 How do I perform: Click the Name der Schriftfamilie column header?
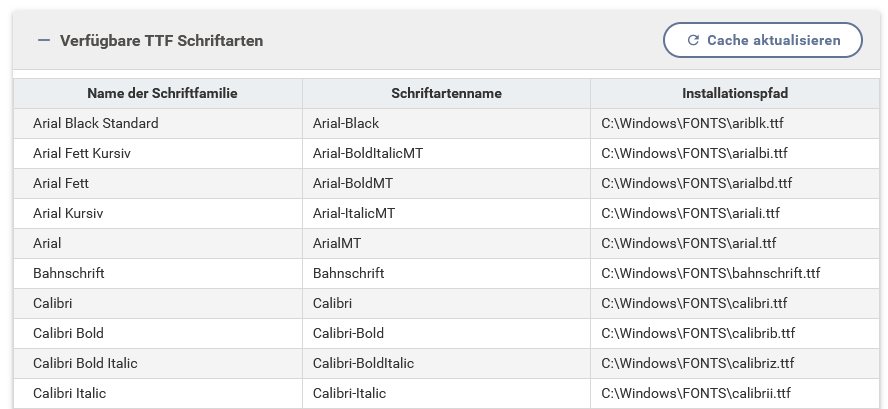(162, 94)
